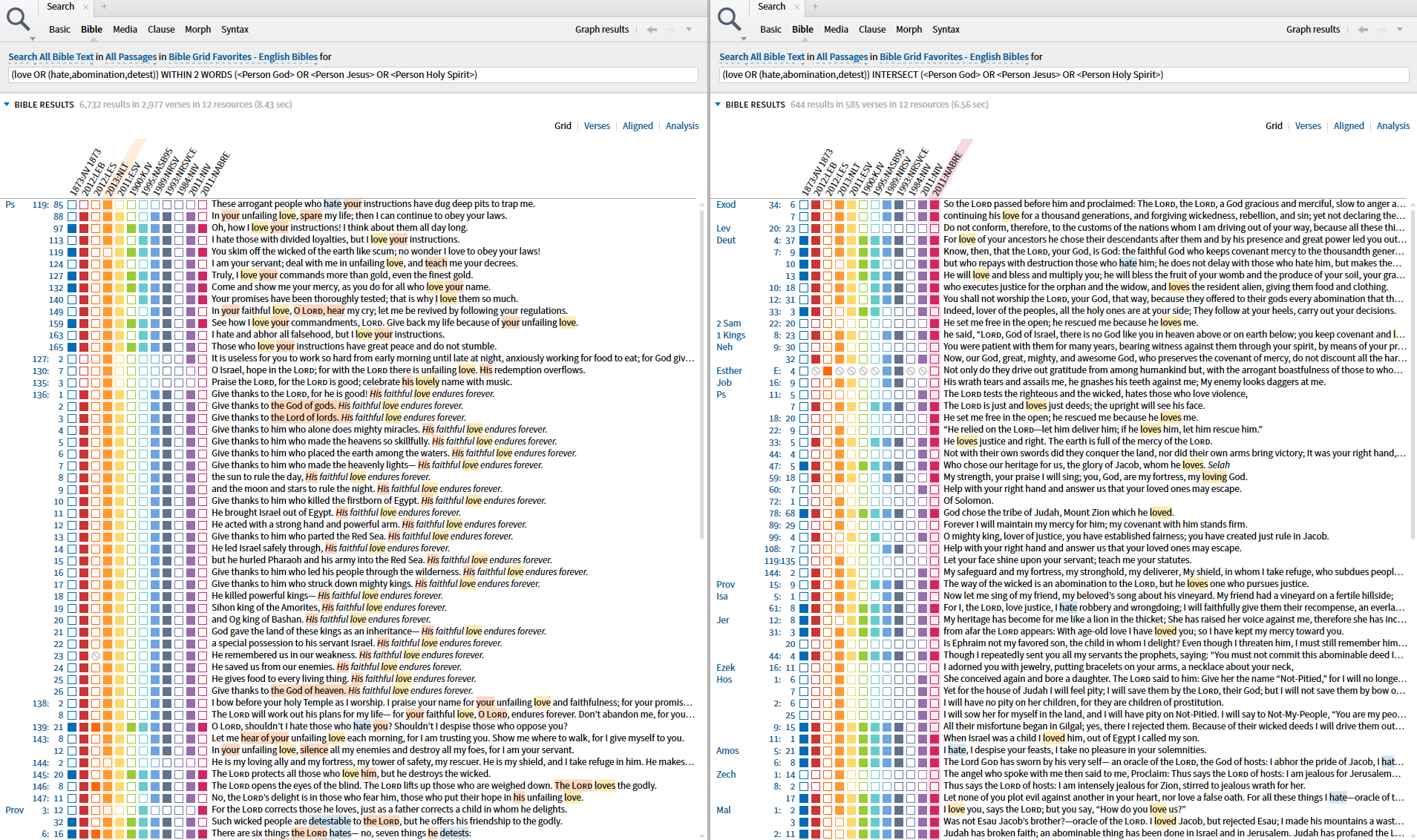Screen dimensions: 1417x840
Task: Show Verses view for the 6,732 results
Action: point(597,126)
